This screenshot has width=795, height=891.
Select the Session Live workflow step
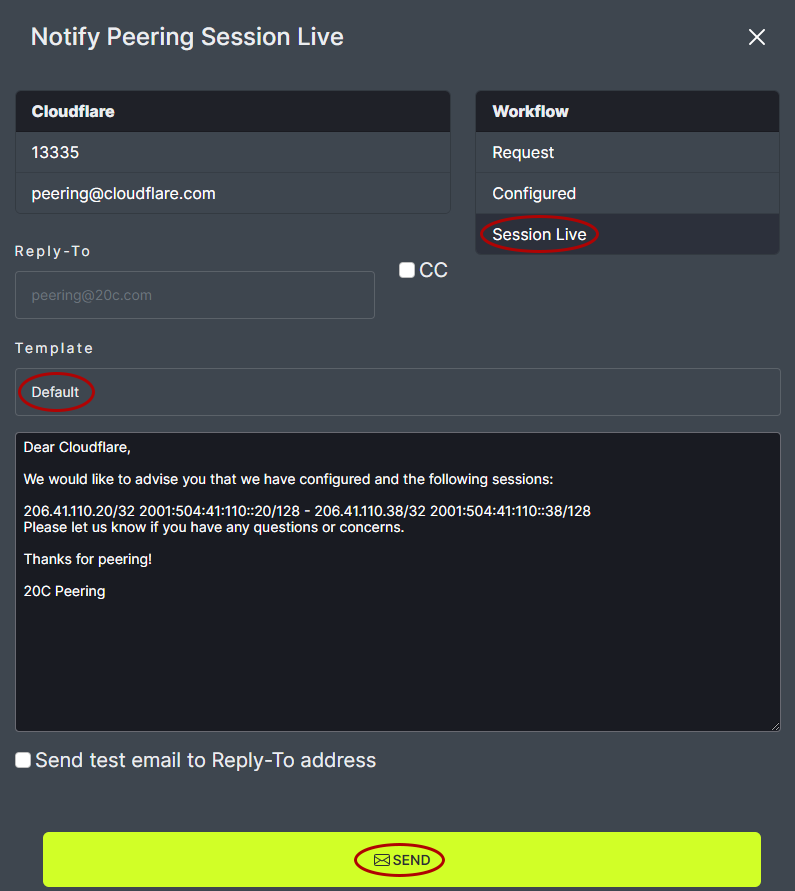click(x=627, y=235)
